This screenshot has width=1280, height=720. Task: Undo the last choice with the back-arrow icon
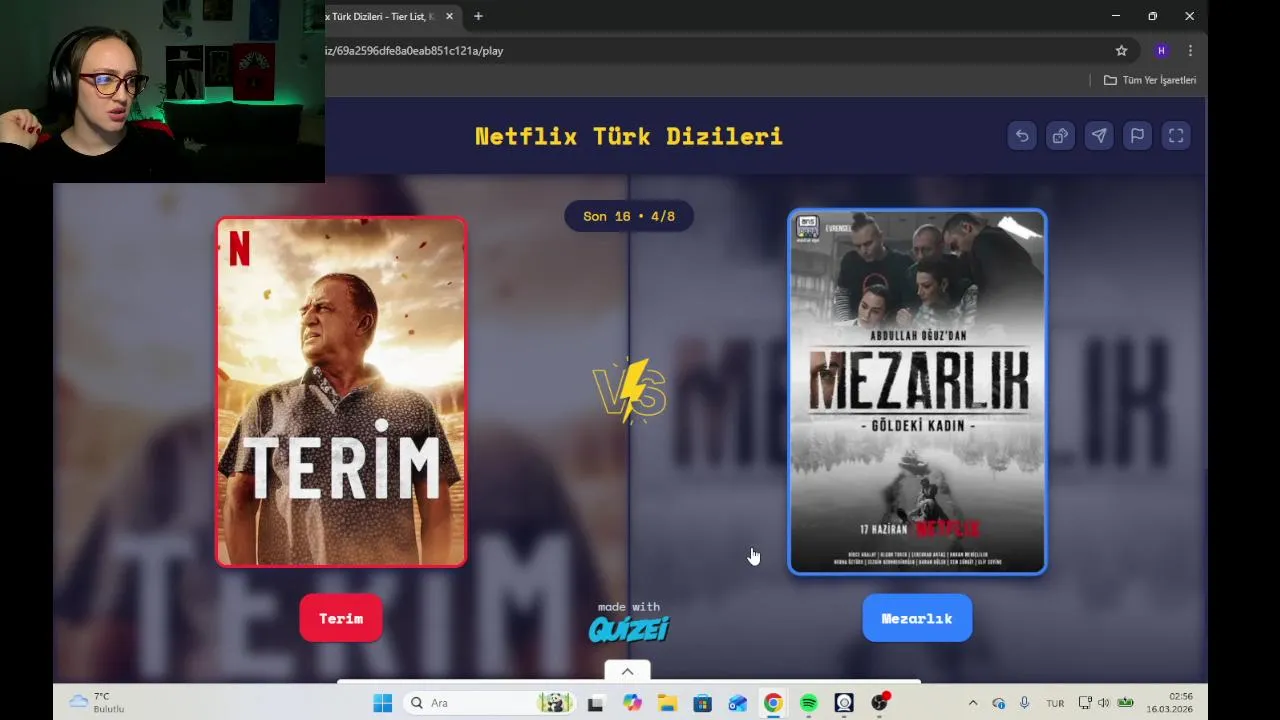(x=1022, y=136)
